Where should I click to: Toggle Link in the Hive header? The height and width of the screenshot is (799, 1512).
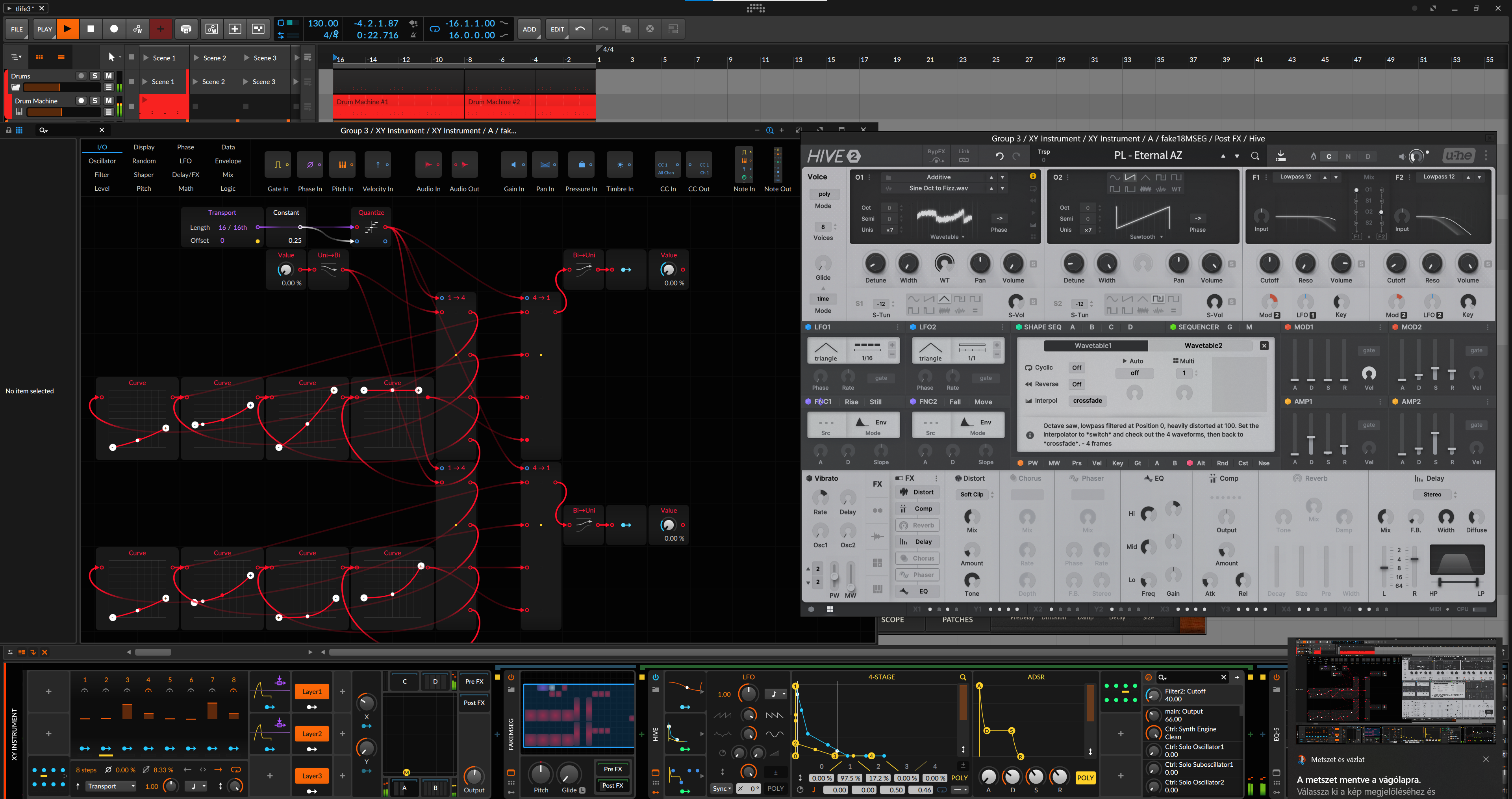click(x=964, y=156)
